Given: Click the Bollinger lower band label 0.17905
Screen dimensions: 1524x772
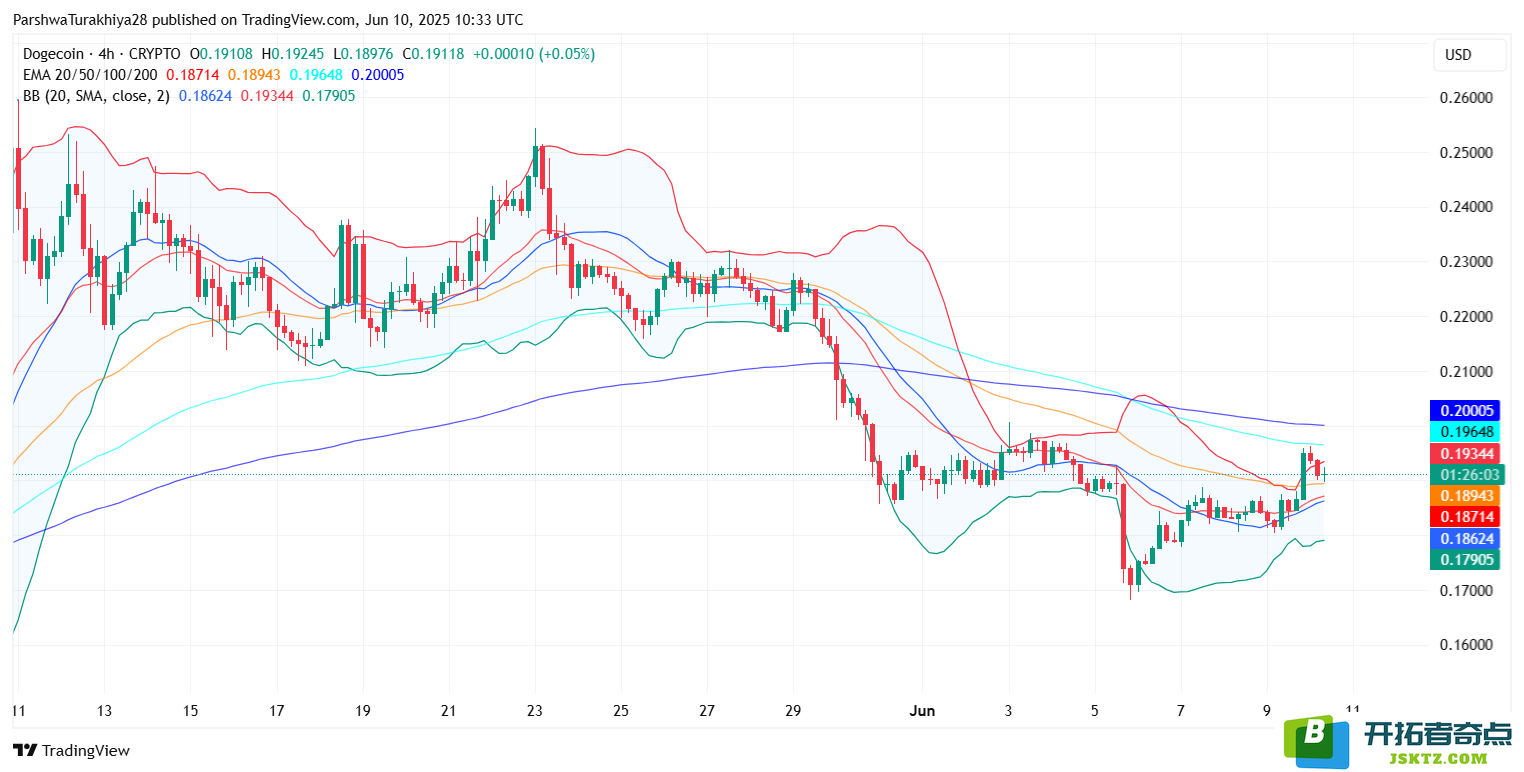Looking at the screenshot, I should click(1467, 559).
